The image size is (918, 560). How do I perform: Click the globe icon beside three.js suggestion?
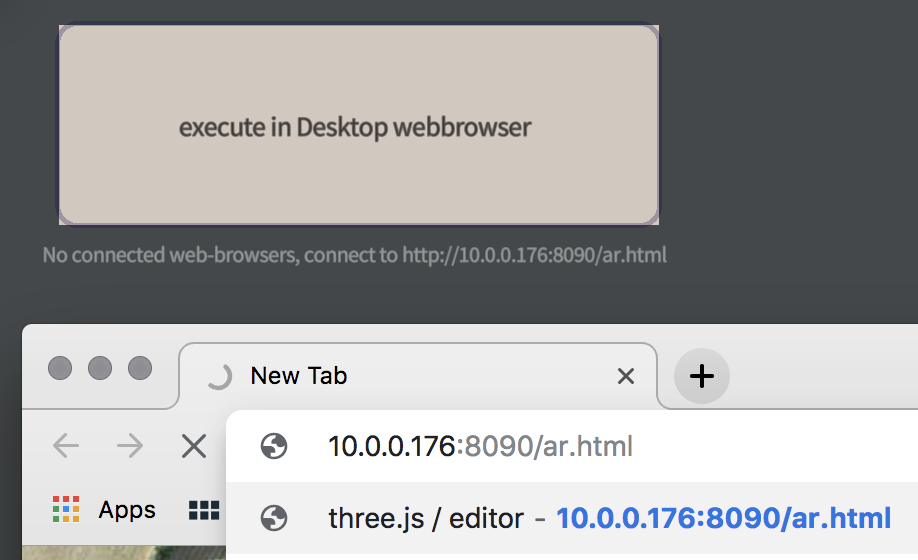273,518
